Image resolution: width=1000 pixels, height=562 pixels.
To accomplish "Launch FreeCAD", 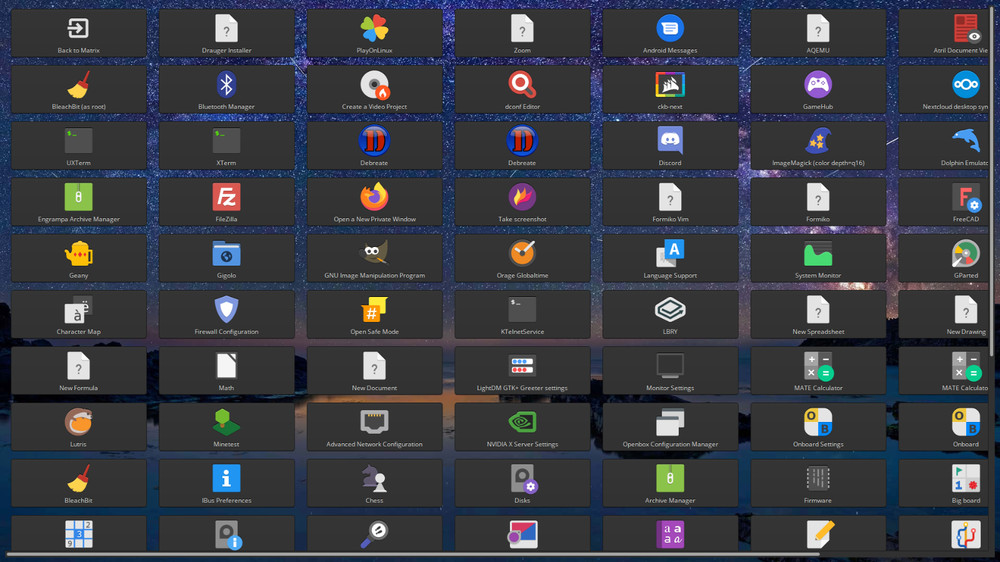I will pos(944,202).
